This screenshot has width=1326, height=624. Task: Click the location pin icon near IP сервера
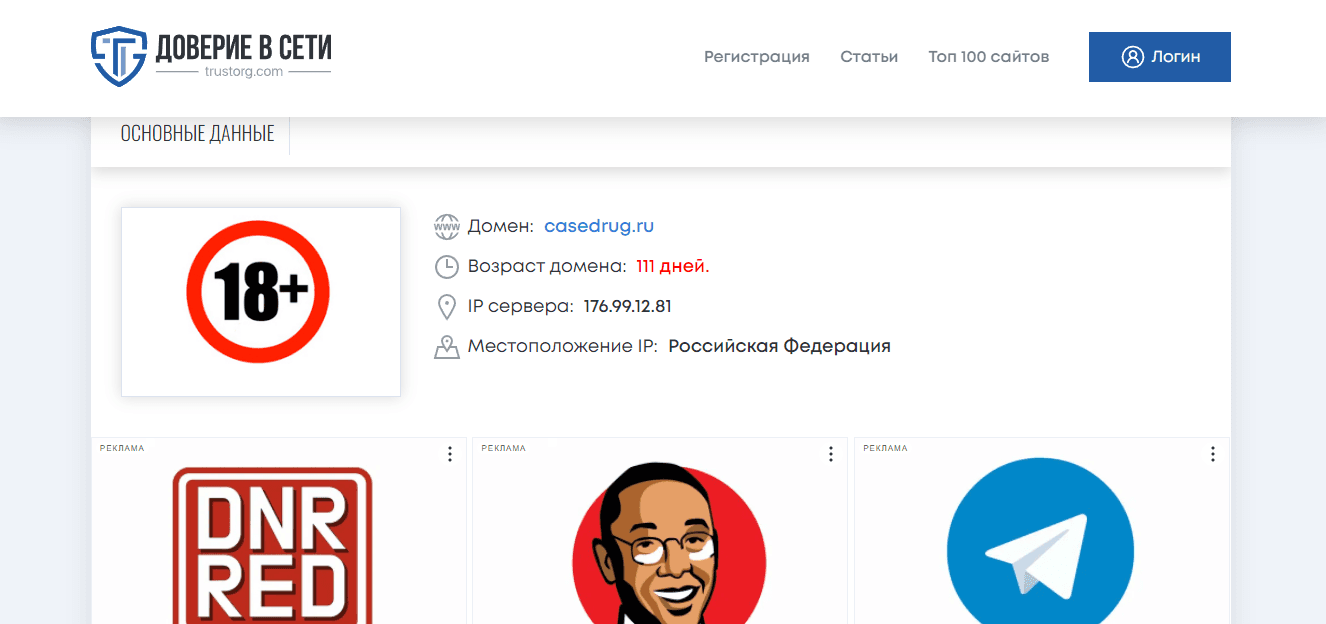447,306
